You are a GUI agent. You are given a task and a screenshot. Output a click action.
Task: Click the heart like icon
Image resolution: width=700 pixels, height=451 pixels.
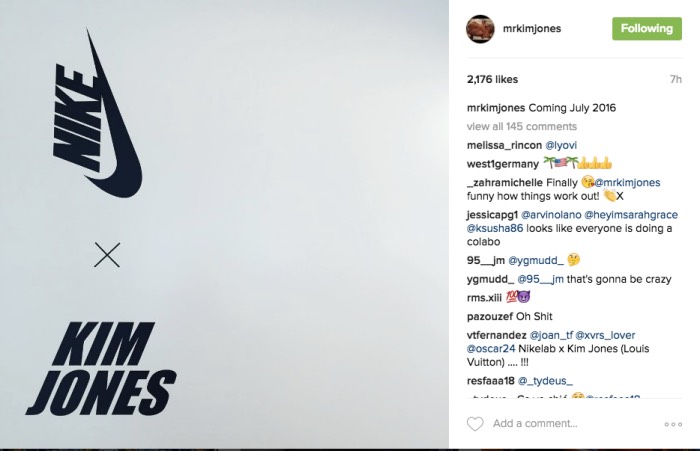pyautogui.click(x=475, y=424)
